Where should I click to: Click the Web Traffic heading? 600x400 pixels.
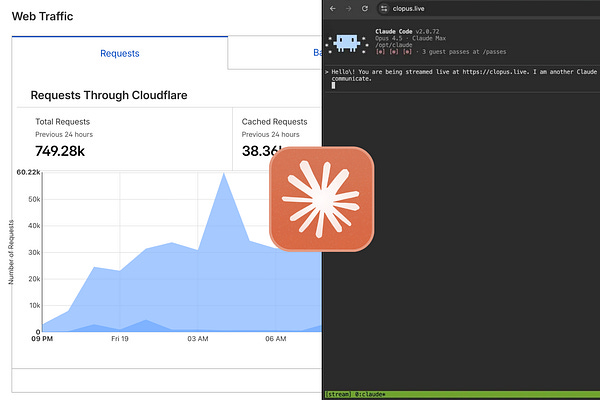coord(42,16)
